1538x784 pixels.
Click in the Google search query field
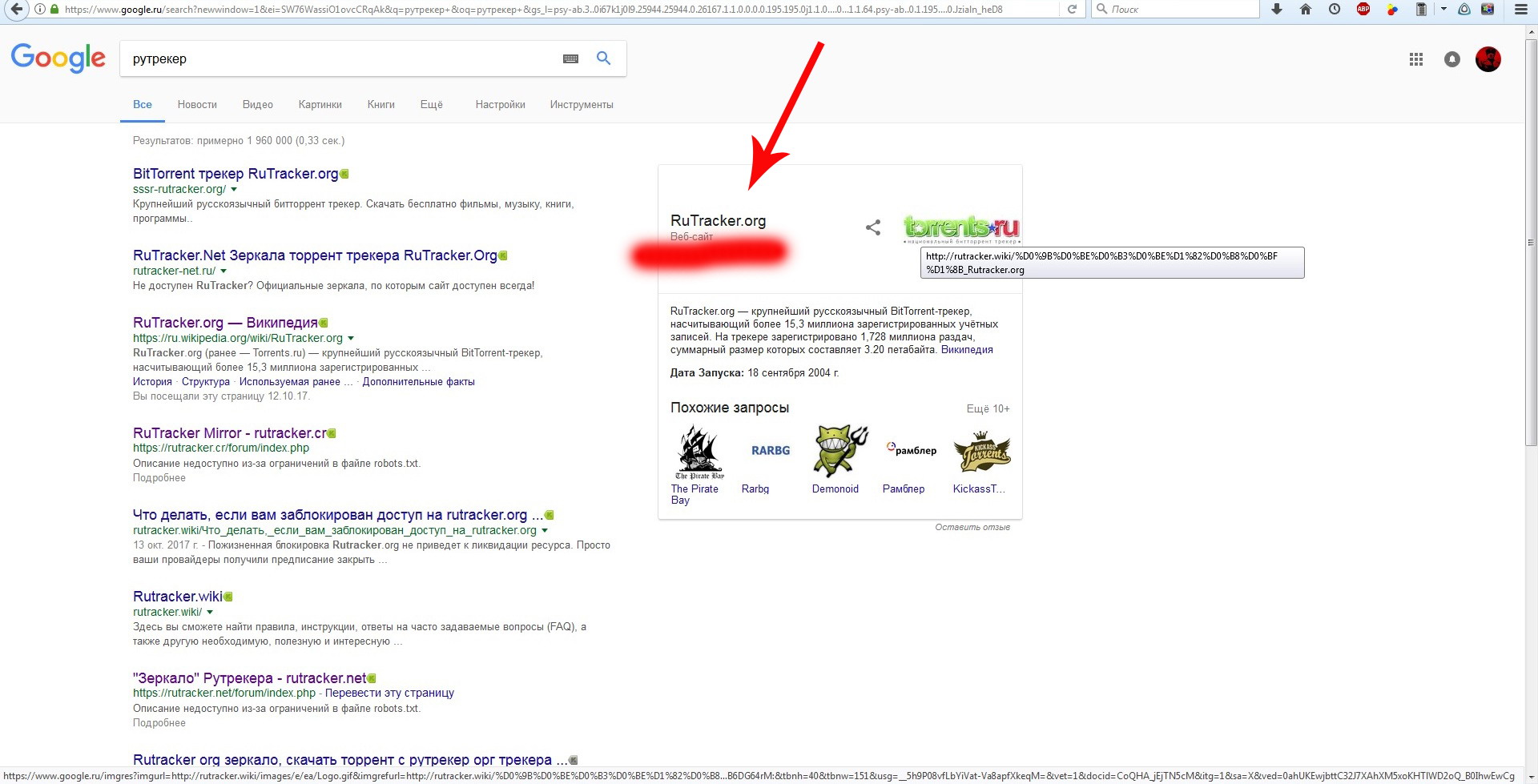(340, 58)
